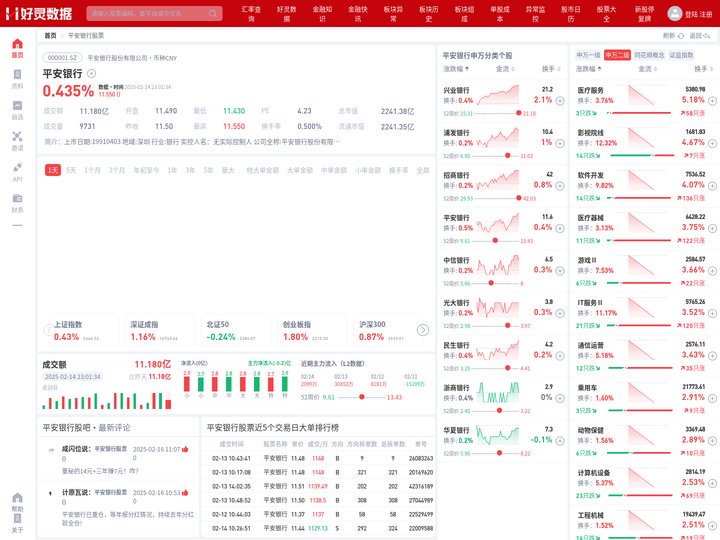Image resolution: width=720 pixels, height=540 pixels.
Task: Open 股市日历 in top menu
Action: point(571,13)
